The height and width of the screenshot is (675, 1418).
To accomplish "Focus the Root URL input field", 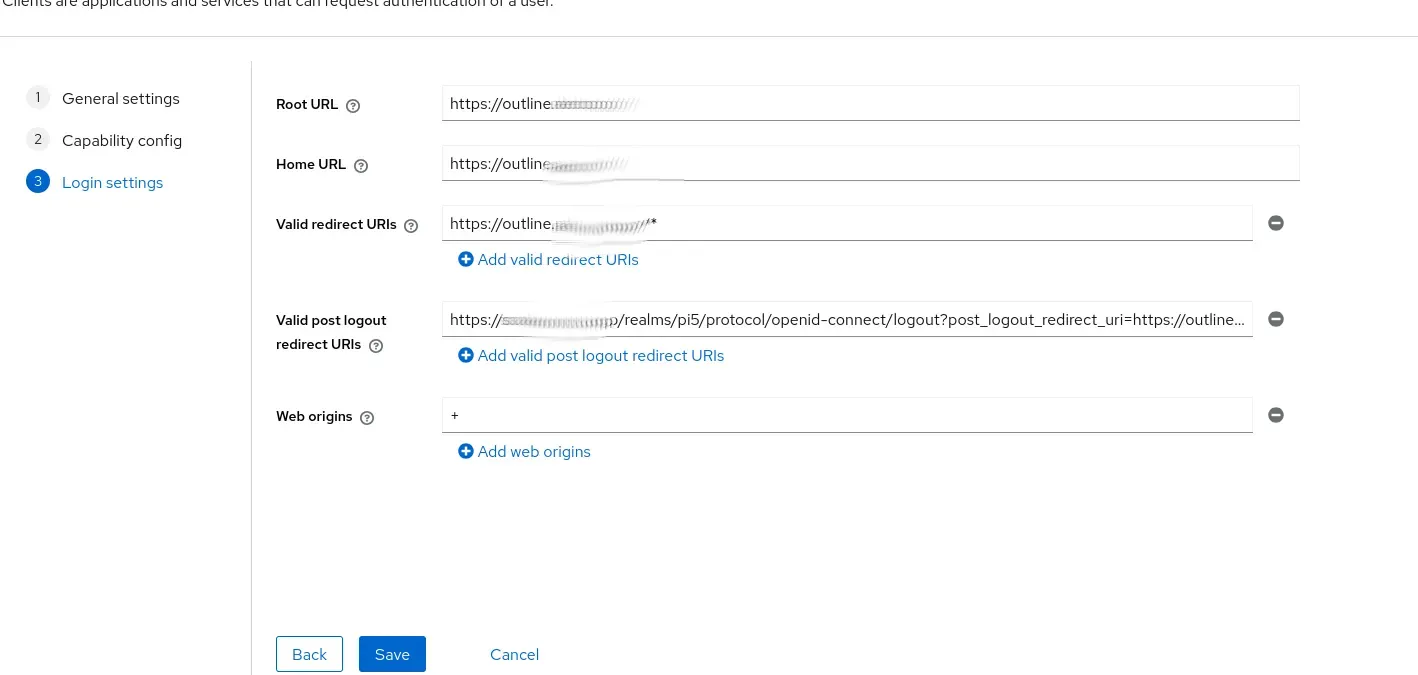I will point(870,103).
